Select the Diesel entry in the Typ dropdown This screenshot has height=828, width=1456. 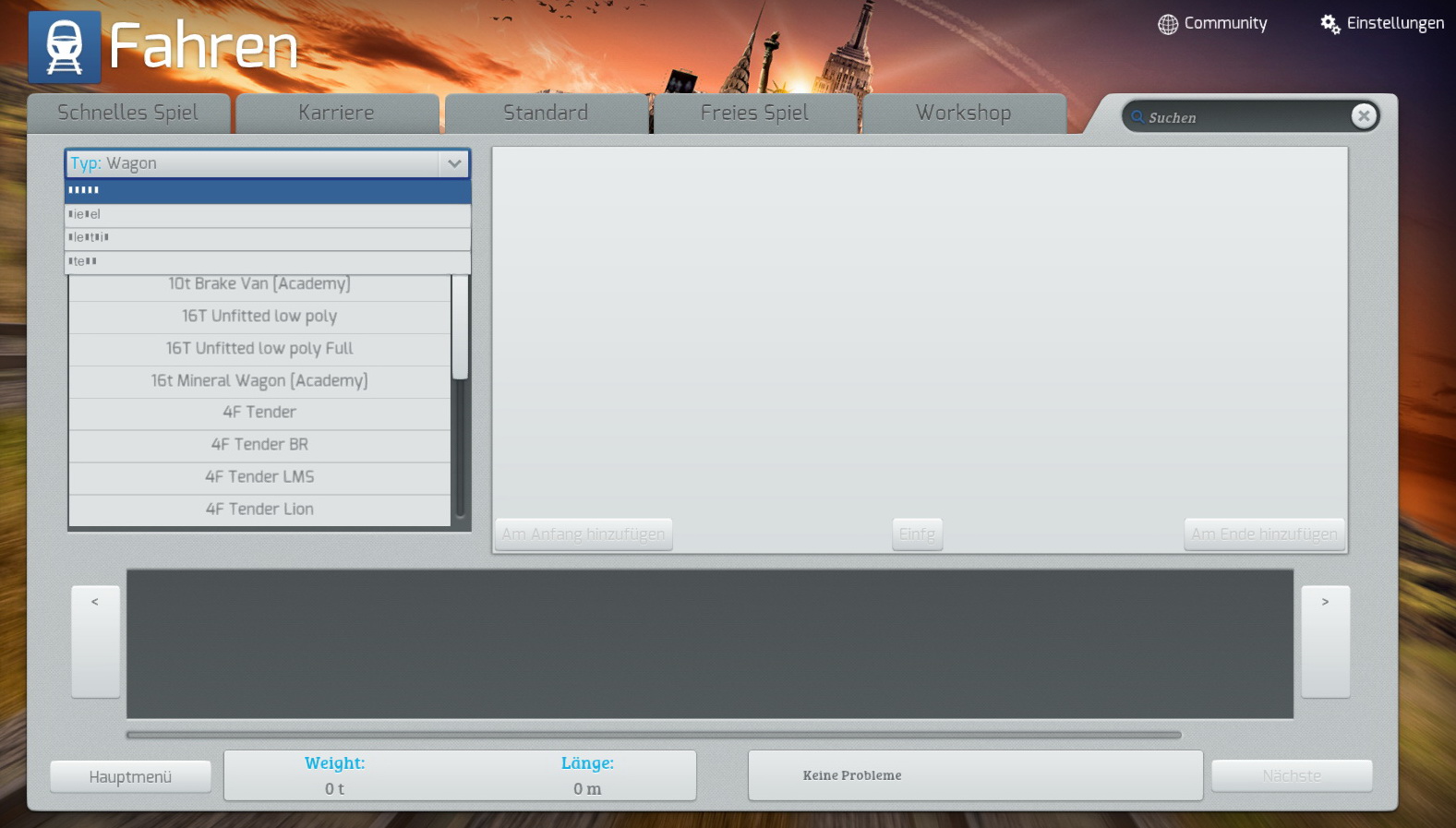coord(267,214)
